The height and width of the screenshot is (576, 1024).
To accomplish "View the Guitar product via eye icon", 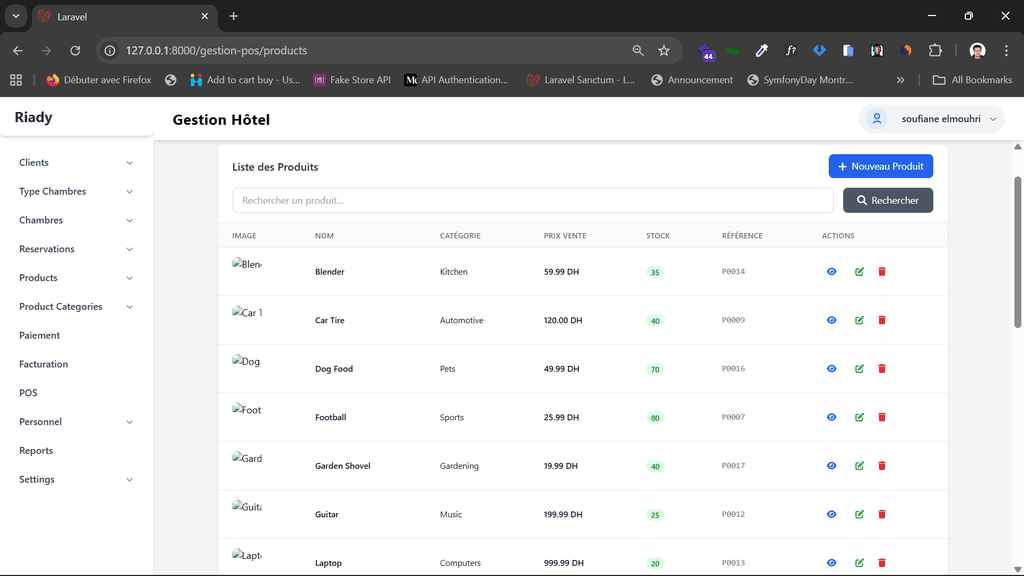I will (x=831, y=514).
